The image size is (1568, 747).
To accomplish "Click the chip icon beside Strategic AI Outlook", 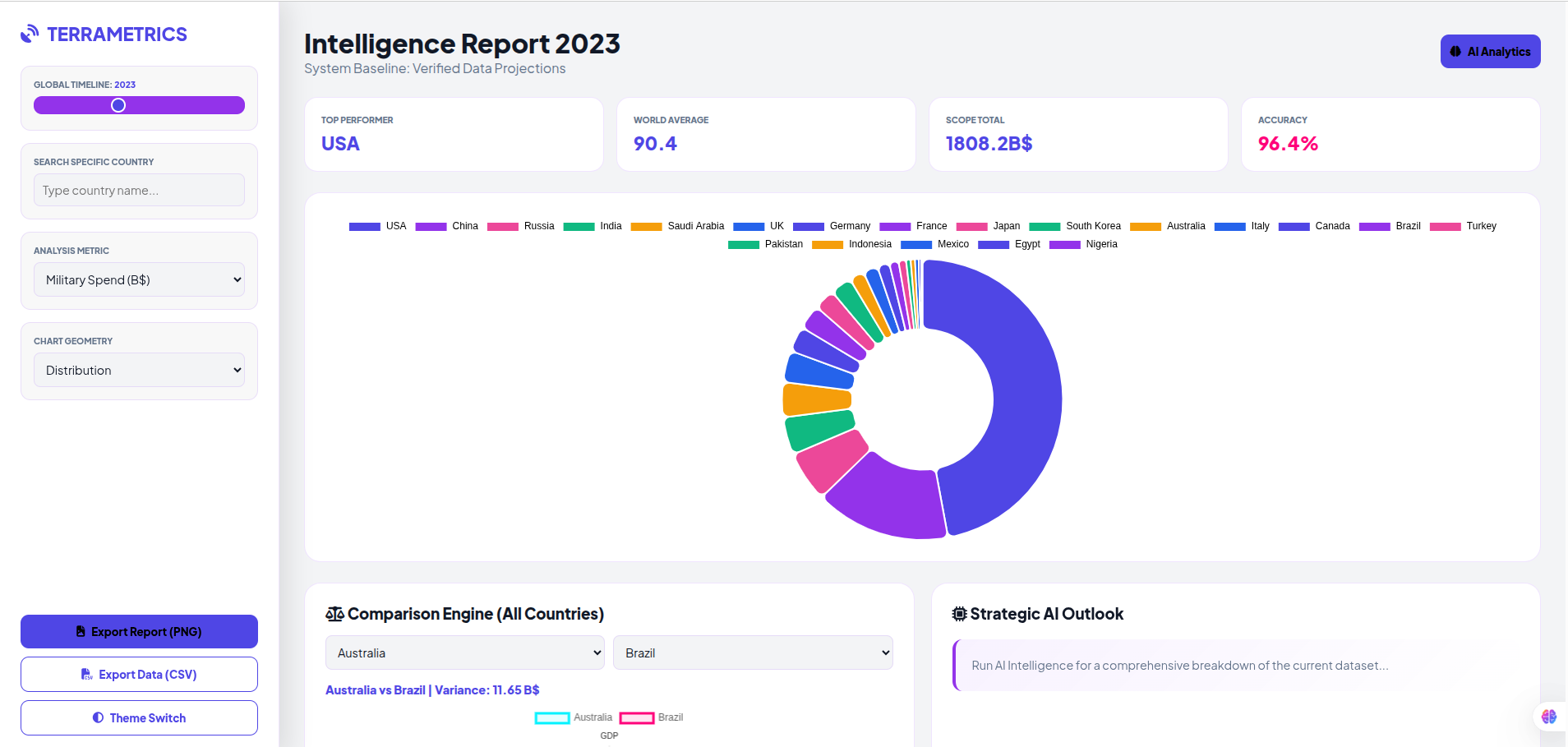I will (x=959, y=614).
